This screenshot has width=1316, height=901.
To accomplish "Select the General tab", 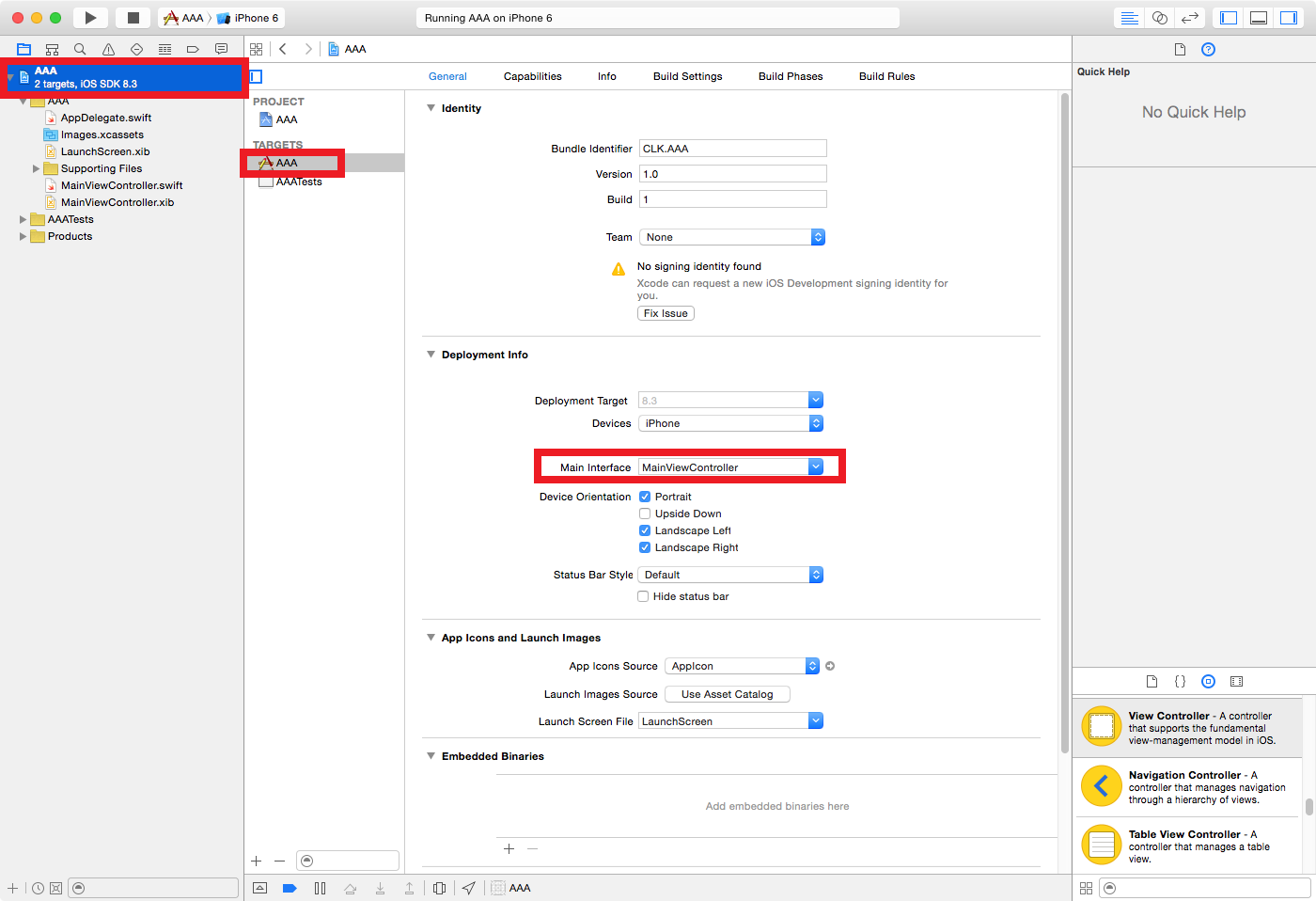I will tap(447, 76).
